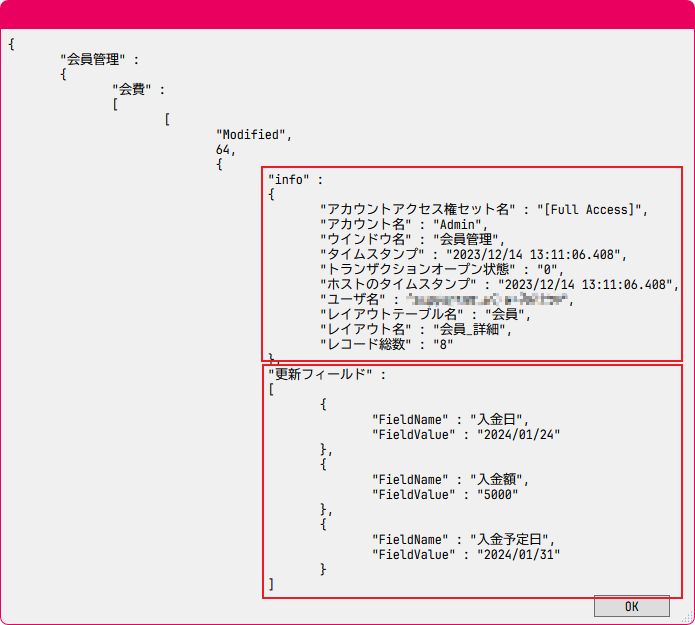Image resolution: width=695 pixels, height=625 pixels.
Task: Click the "2024/01/31" FieldValue text
Action: (x=516, y=554)
